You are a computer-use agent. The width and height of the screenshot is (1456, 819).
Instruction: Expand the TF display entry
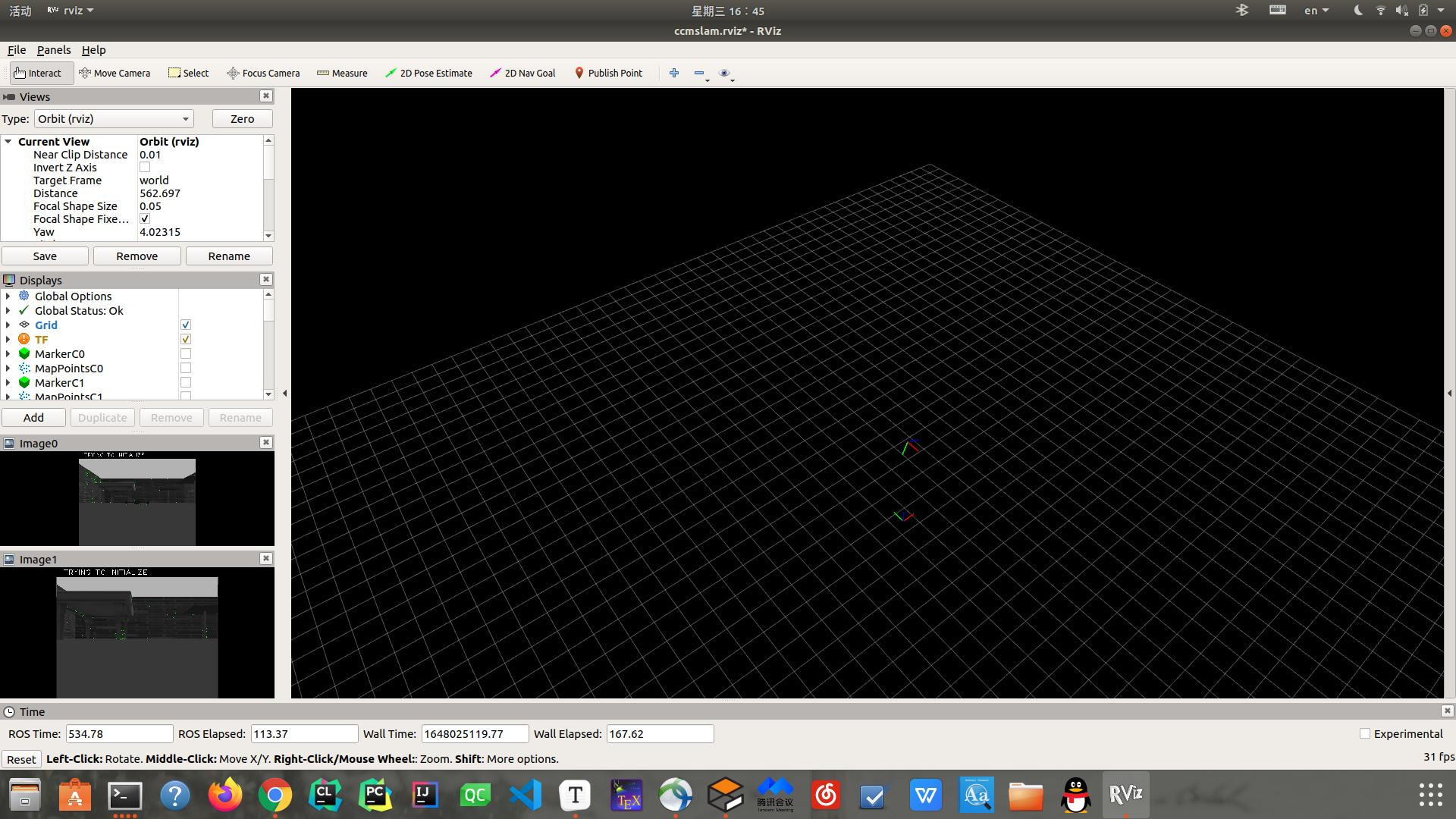click(8, 340)
